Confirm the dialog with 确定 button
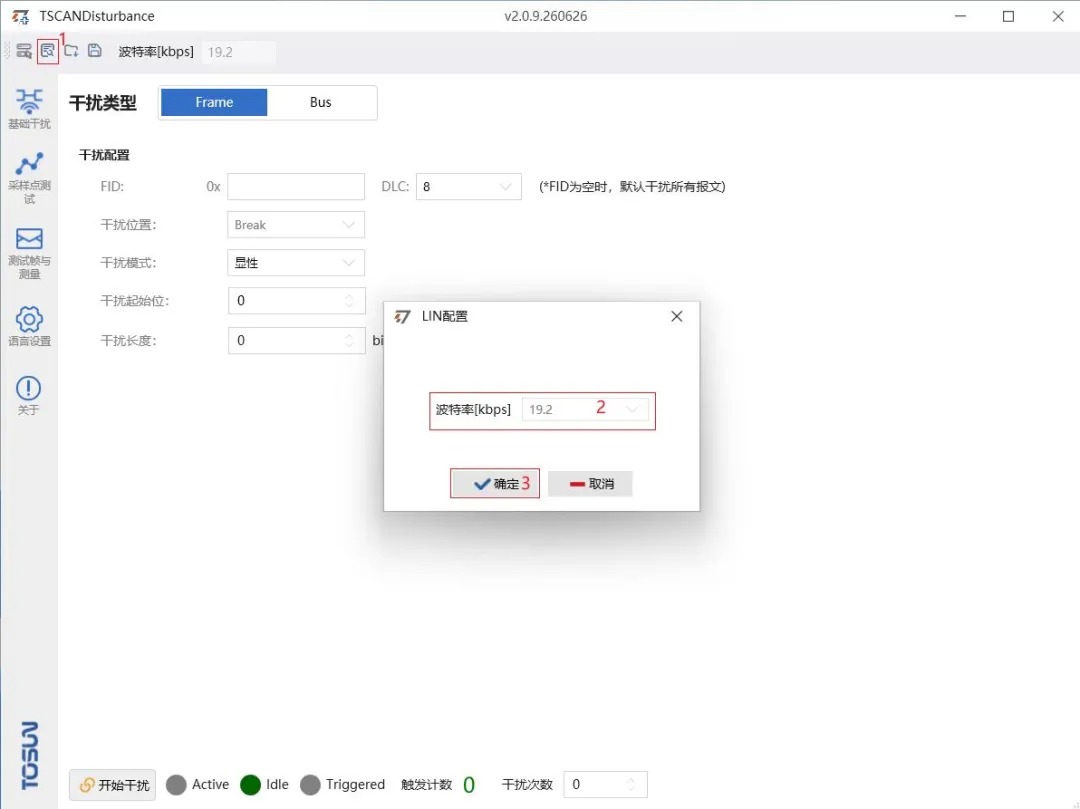Screen dimensions: 1080x809 pyautogui.click(x=495, y=483)
